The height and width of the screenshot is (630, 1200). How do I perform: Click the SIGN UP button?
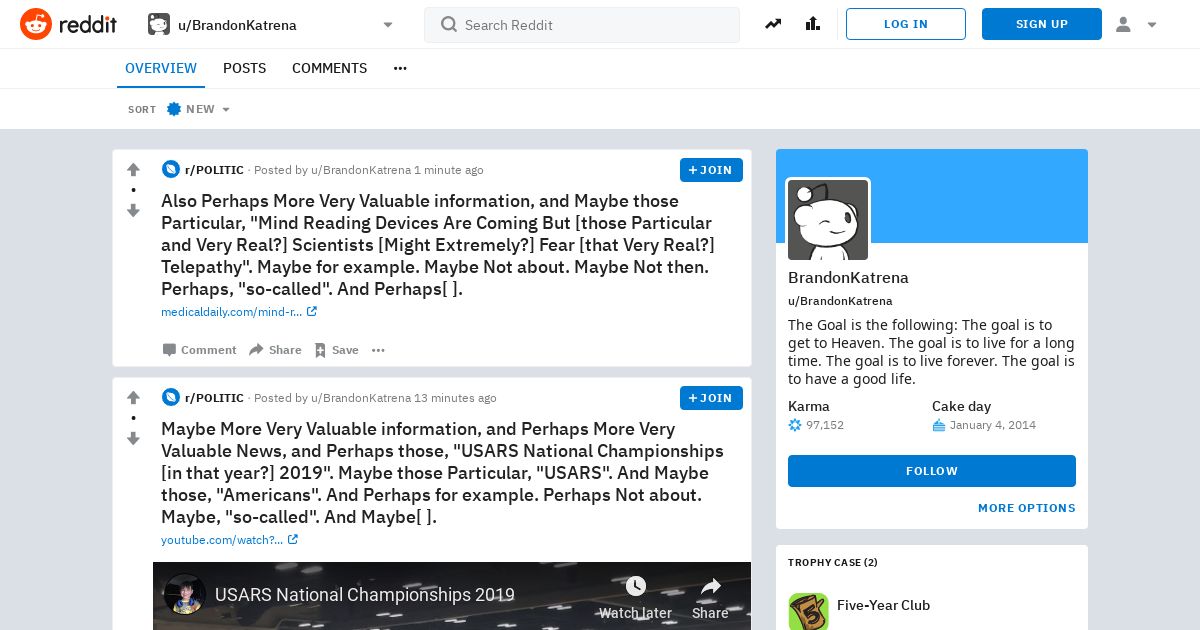click(1042, 24)
